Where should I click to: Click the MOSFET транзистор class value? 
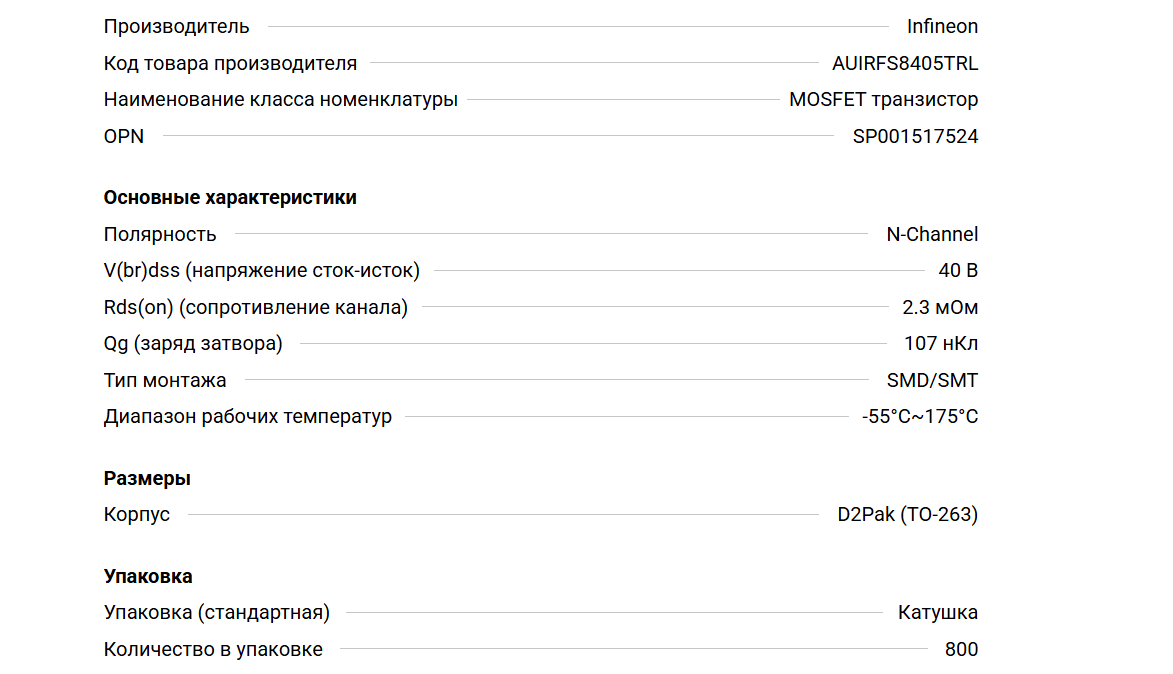click(x=883, y=100)
